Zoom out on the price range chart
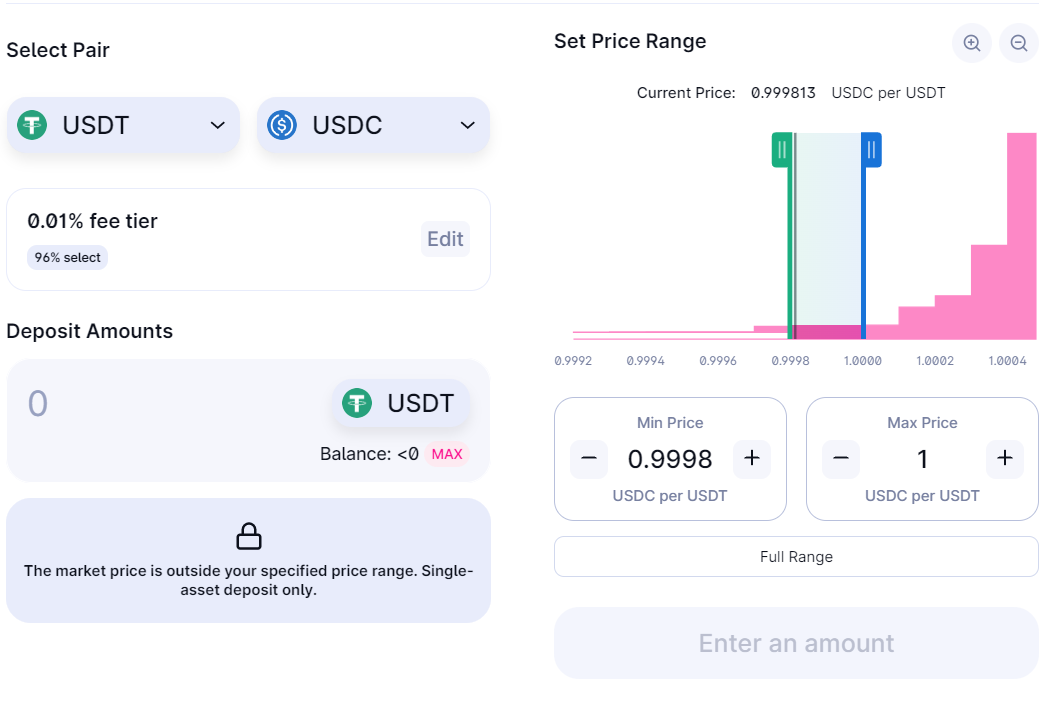Screen dimensions: 1055x715 (x=1019, y=43)
